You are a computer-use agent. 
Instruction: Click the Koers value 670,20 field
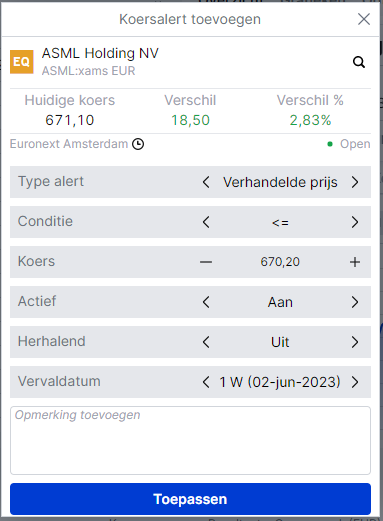click(280, 262)
